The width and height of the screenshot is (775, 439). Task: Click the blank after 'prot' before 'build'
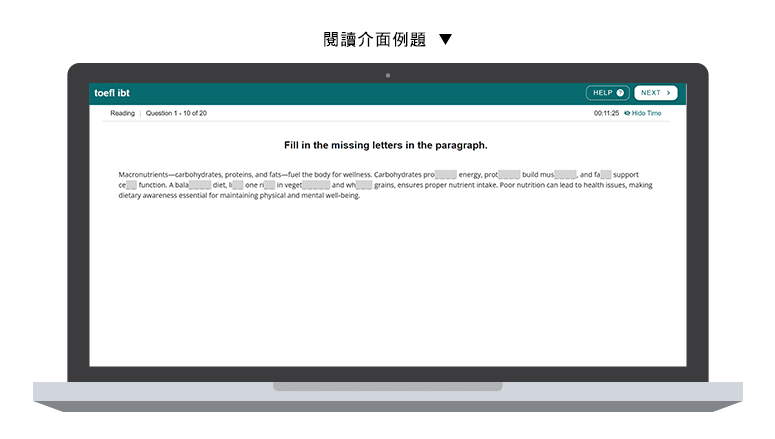pyautogui.click(x=509, y=174)
